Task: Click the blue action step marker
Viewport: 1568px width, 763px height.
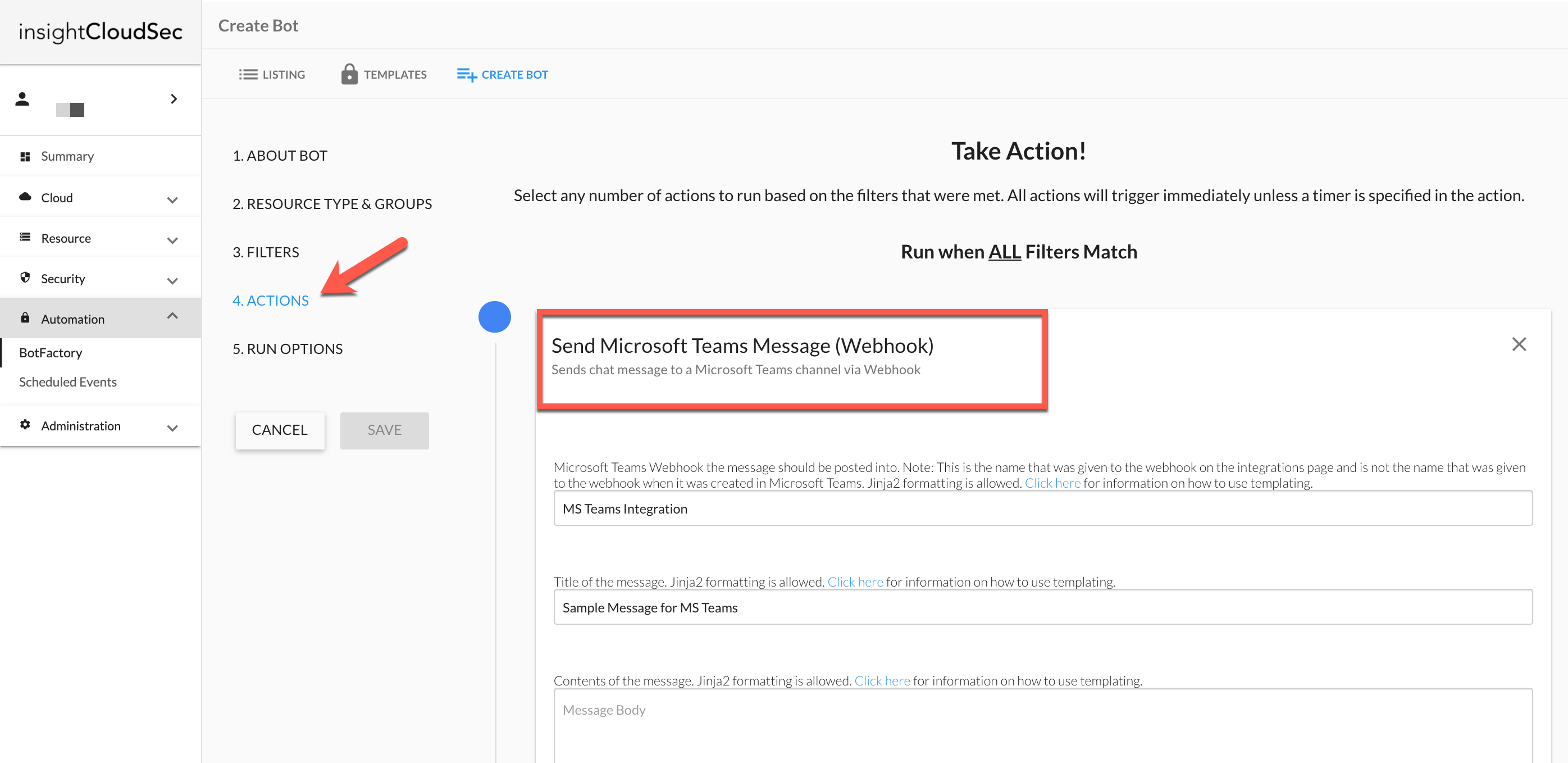Action: [494, 317]
